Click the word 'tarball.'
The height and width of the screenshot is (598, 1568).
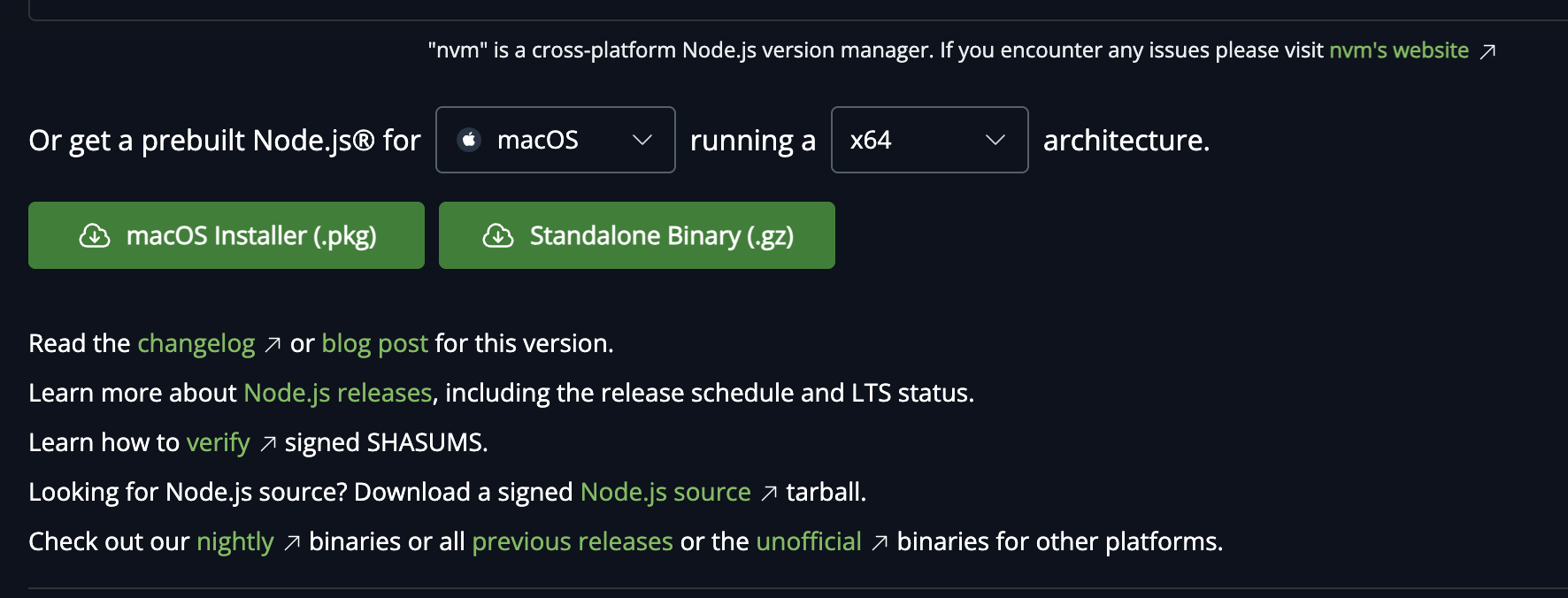click(826, 492)
